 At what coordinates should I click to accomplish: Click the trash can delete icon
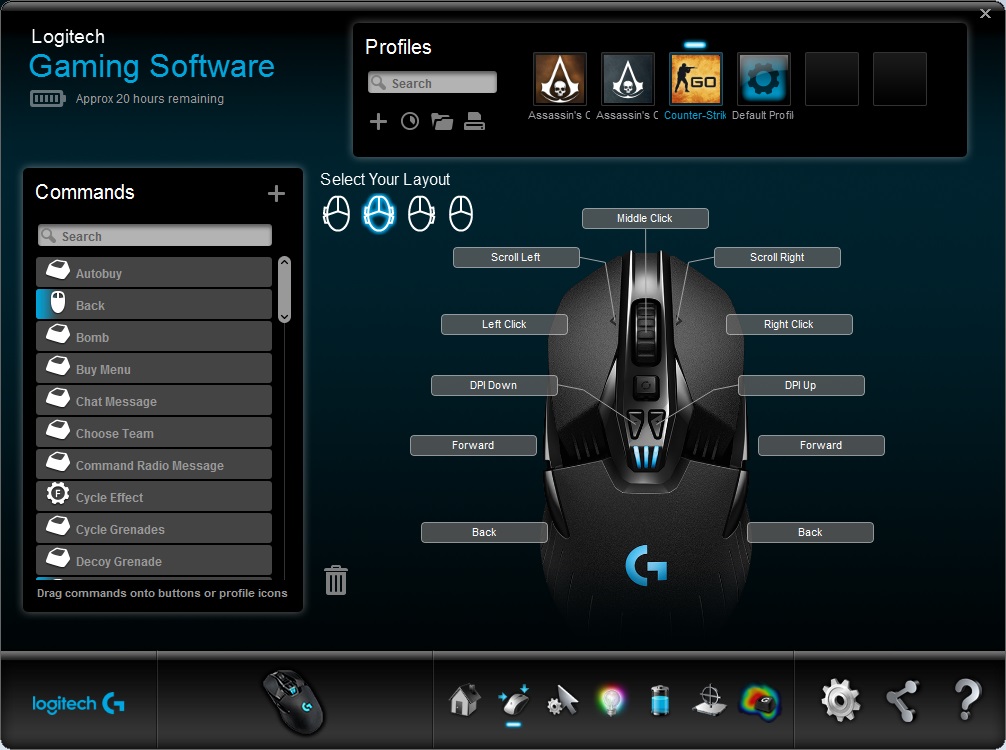(x=336, y=580)
